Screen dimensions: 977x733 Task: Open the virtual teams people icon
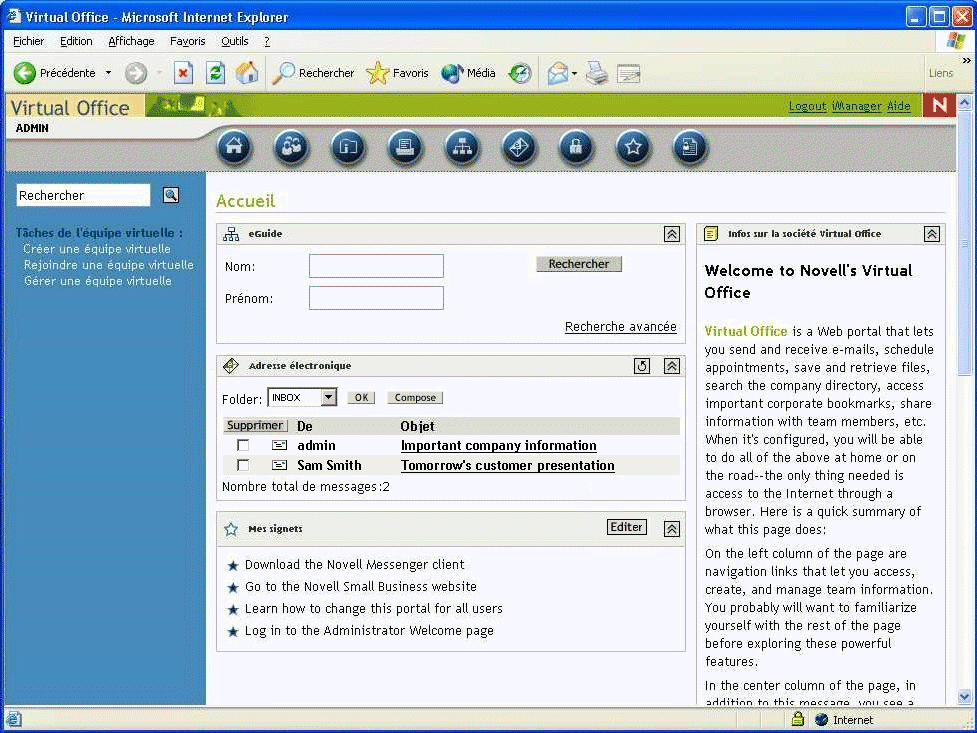click(x=291, y=147)
